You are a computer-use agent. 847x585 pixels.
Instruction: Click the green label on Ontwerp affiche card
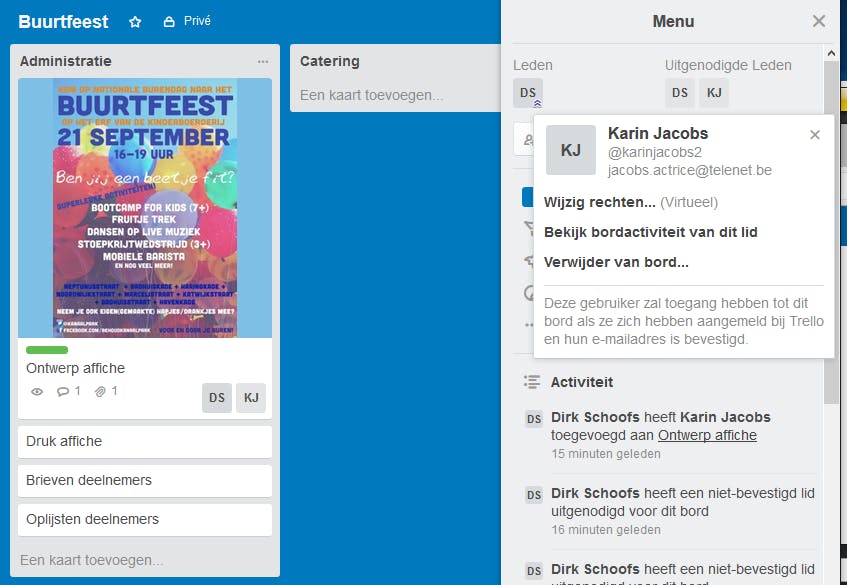pyautogui.click(x=47, y=350)
